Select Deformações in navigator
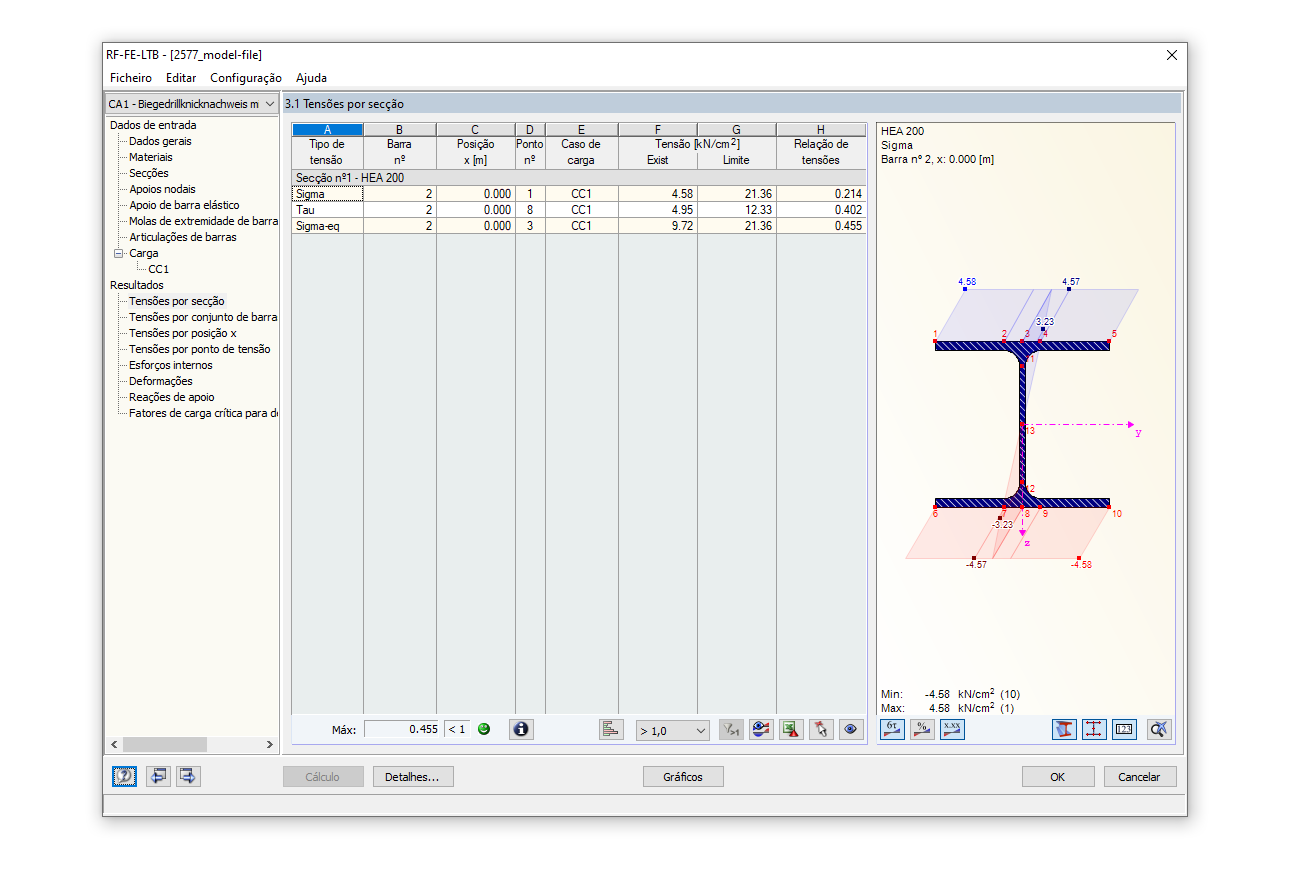 [161, 381]
